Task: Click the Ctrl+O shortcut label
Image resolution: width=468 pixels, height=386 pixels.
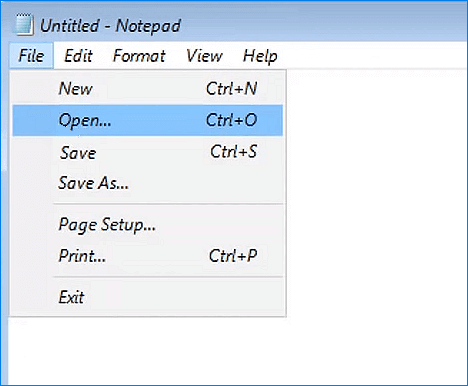Action: coord(232,120)
